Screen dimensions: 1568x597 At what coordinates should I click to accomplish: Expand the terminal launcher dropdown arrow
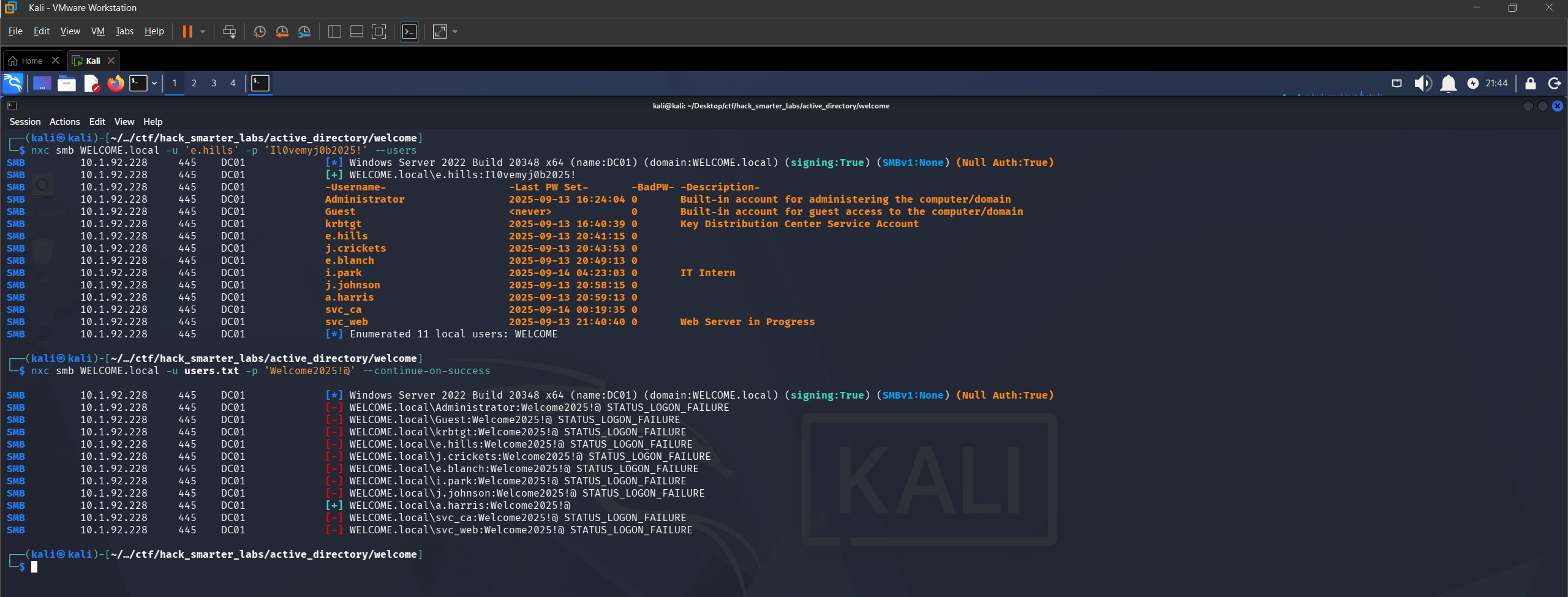click(154, 83)
